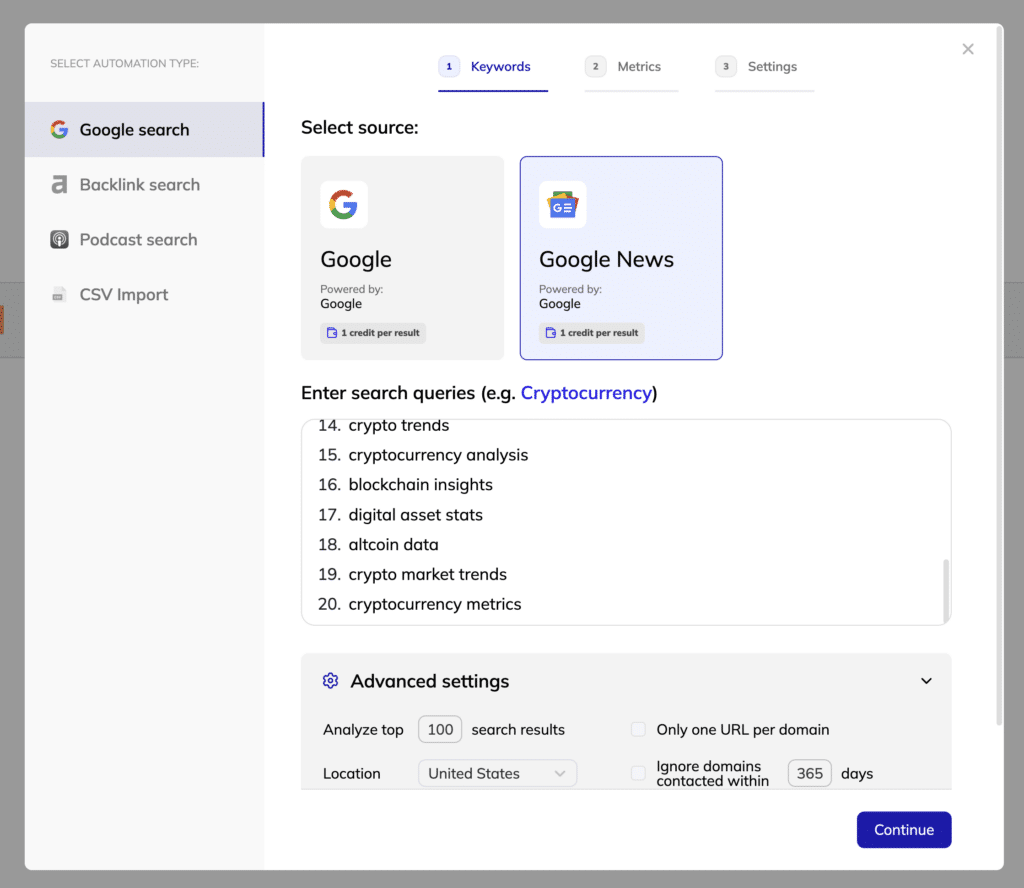Click the step number 1 badge
This screenshot has height=888, width=1024.
point(449,67)
